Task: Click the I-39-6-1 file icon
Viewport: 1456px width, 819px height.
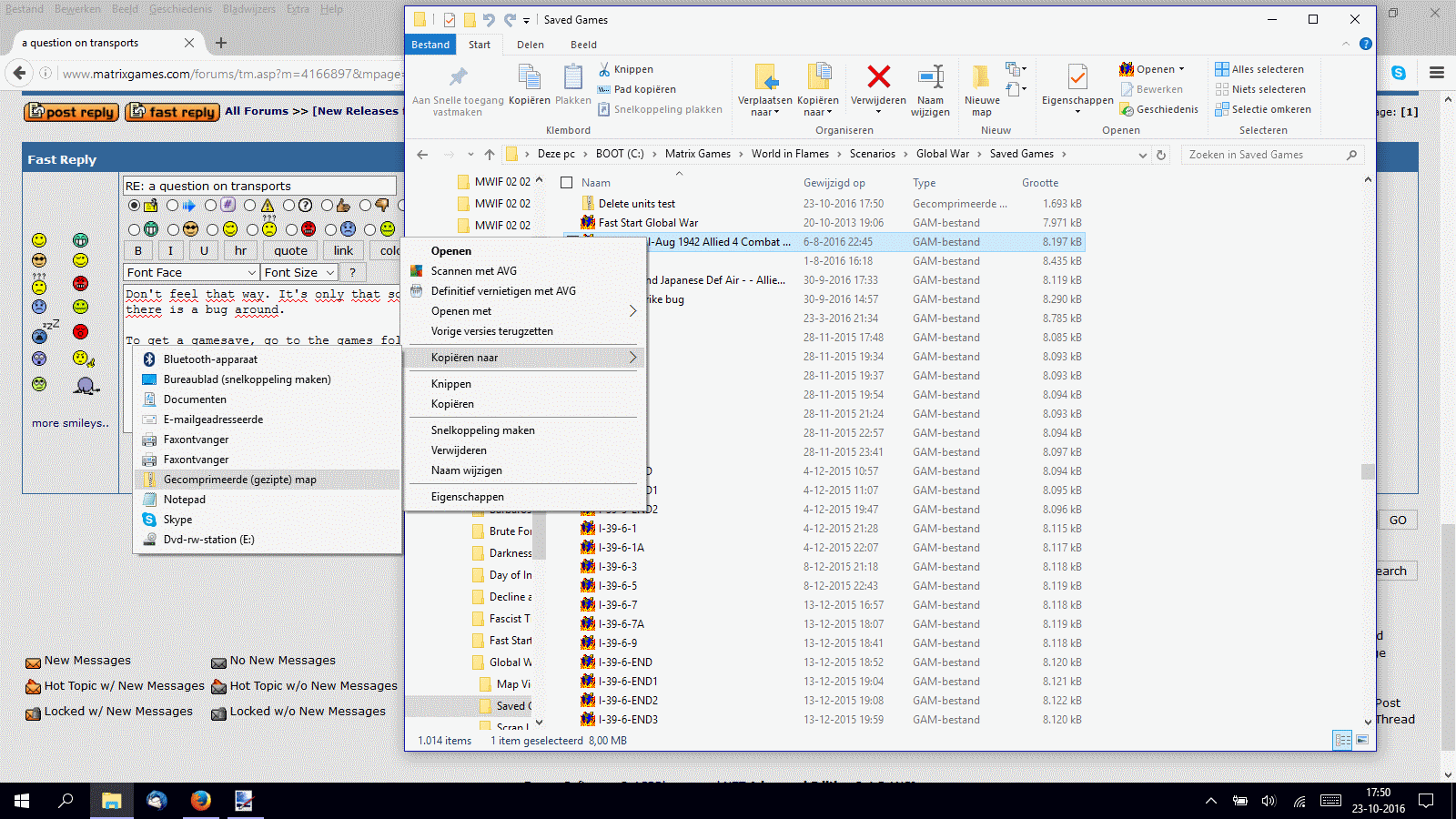Action: (588, 529)
